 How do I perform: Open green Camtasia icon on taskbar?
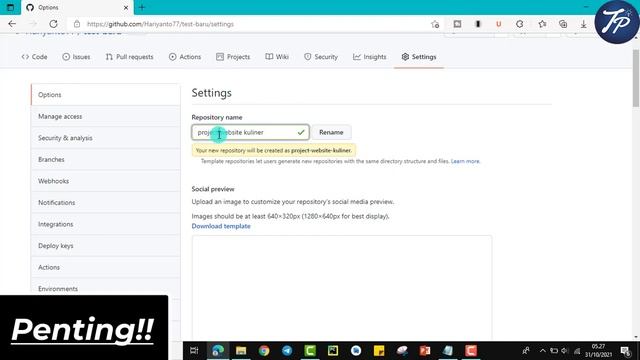click(x=310, y=351)
